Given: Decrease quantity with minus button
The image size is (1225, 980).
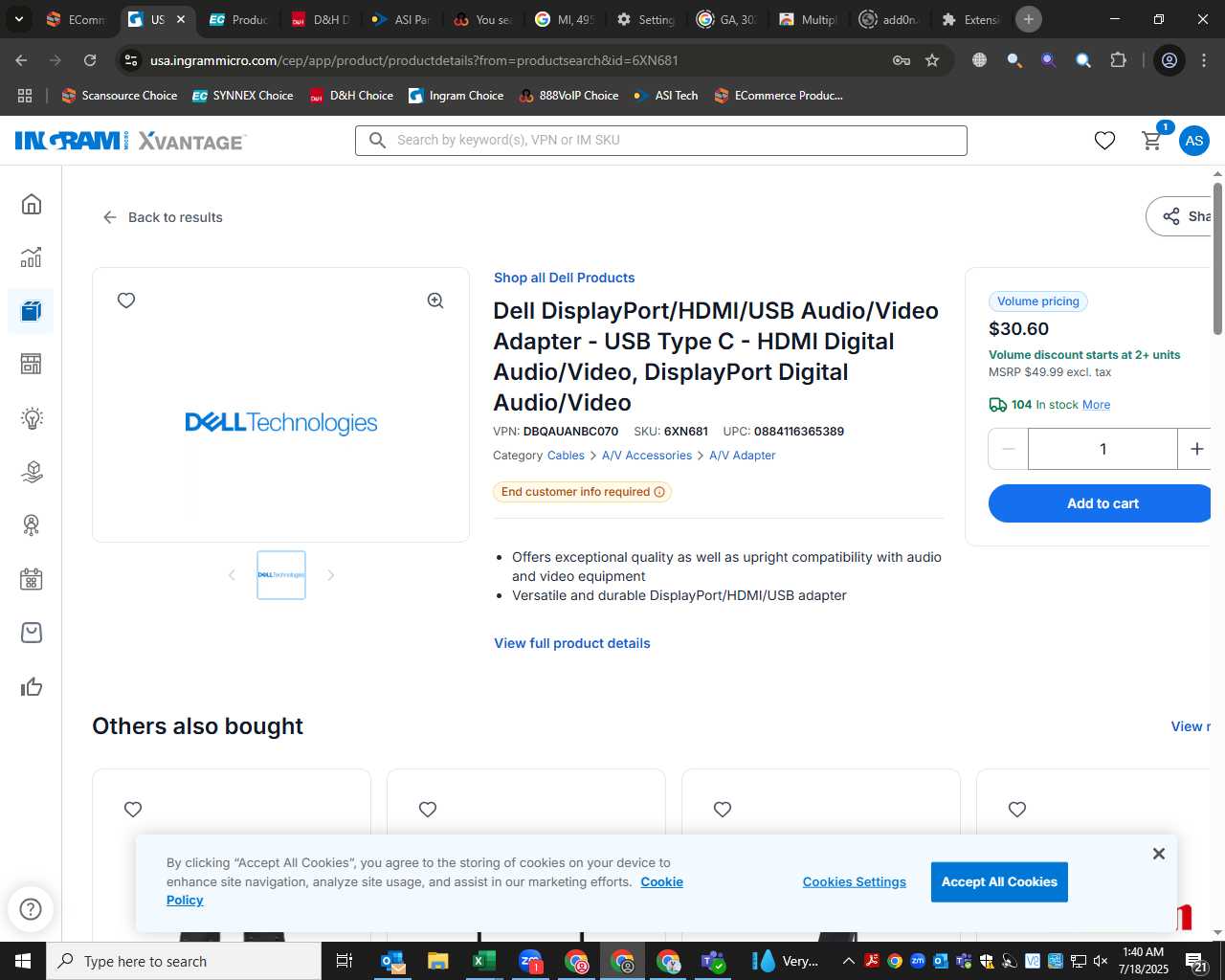Looking at the screenshot, I should click(x=1009, y=449).
